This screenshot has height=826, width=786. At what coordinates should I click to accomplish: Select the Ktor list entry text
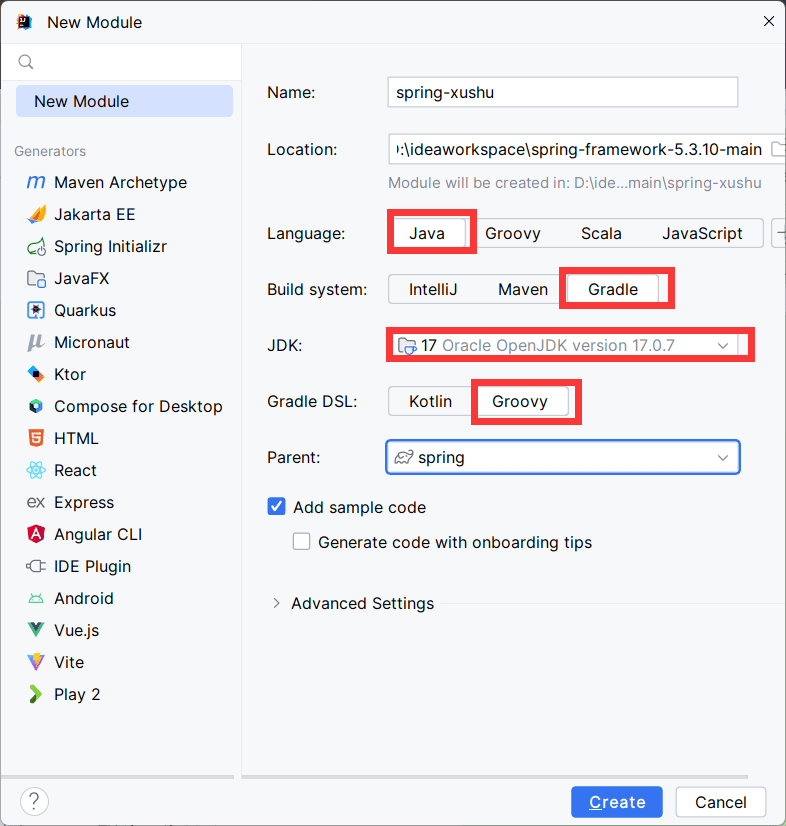click(70, 375)
